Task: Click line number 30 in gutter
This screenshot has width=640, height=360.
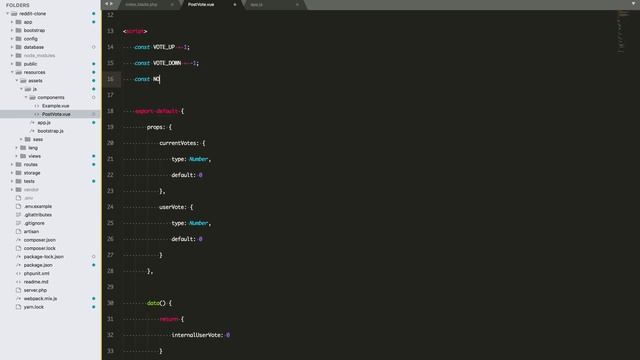Action: 110,303
